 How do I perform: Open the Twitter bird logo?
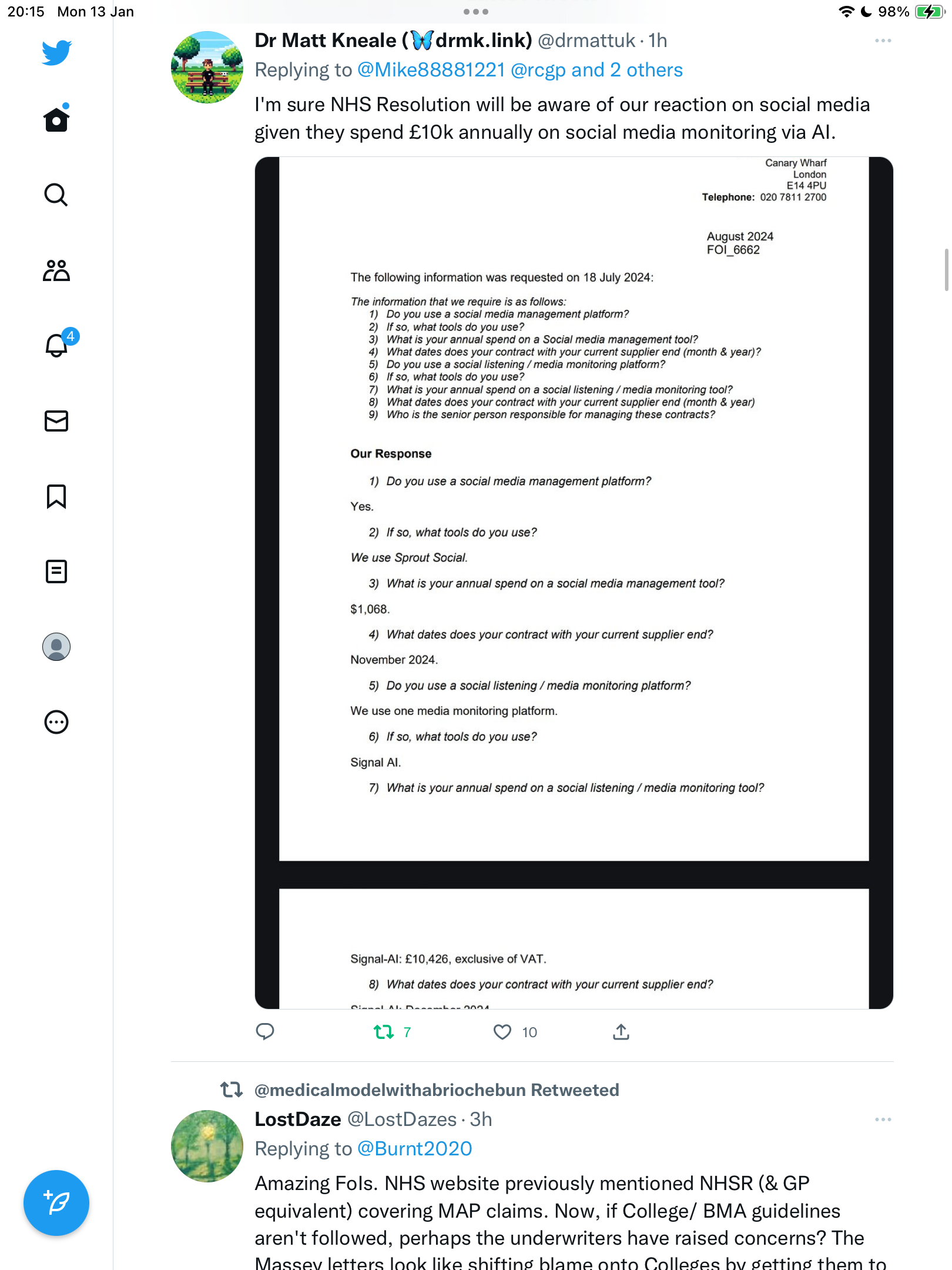(x=56, y=52)
